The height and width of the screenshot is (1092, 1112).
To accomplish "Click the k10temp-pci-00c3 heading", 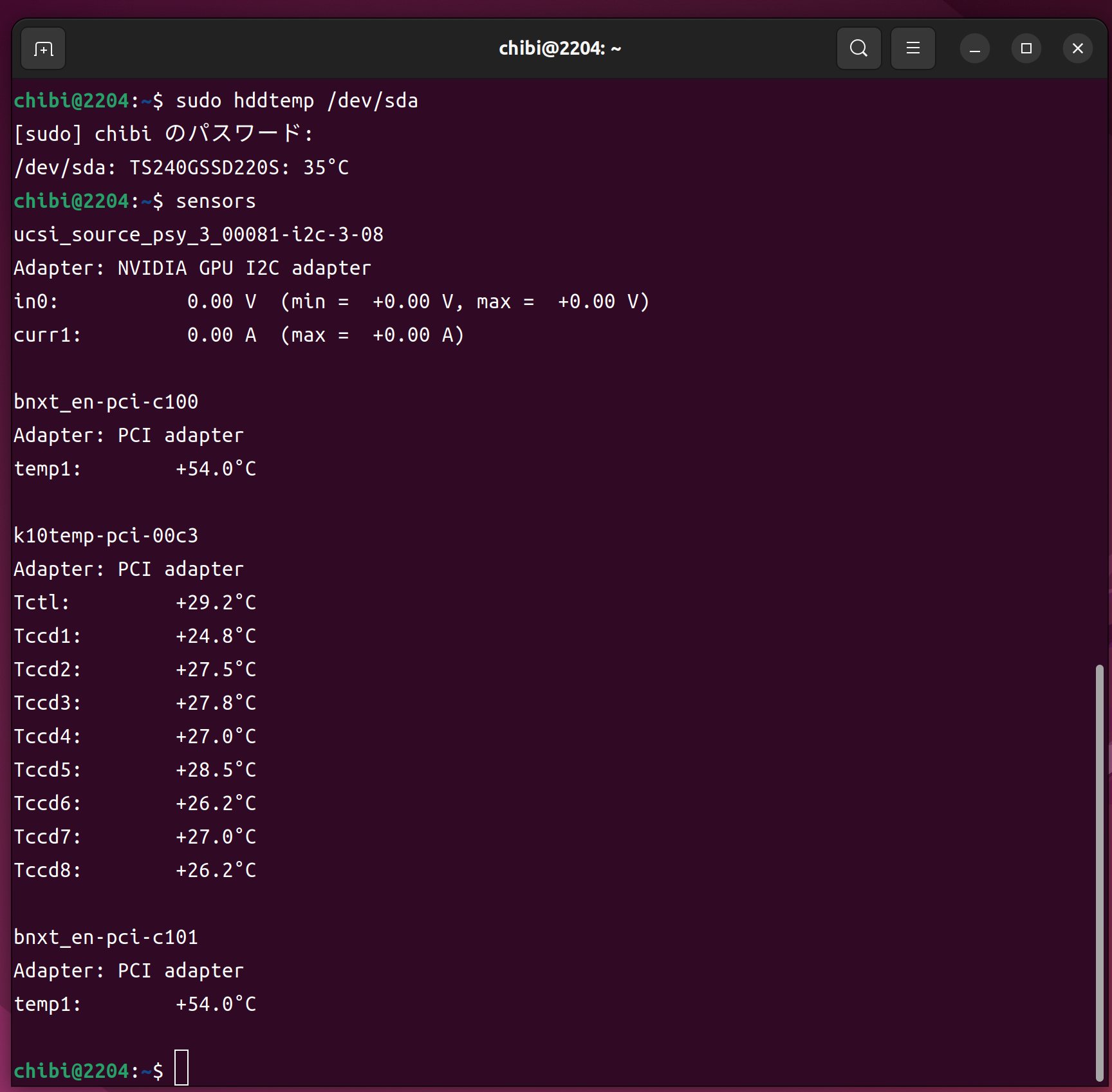I will 106,536.
